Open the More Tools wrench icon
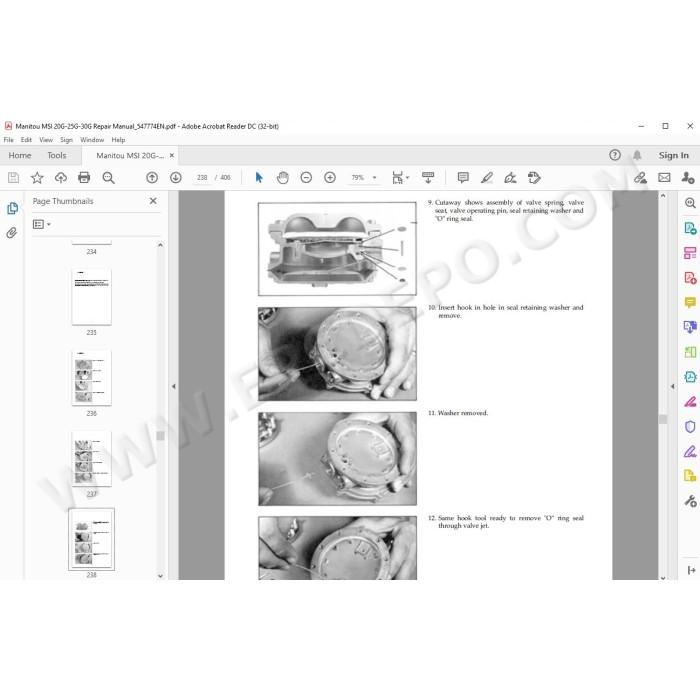The image size is (700, 700). 690,501
